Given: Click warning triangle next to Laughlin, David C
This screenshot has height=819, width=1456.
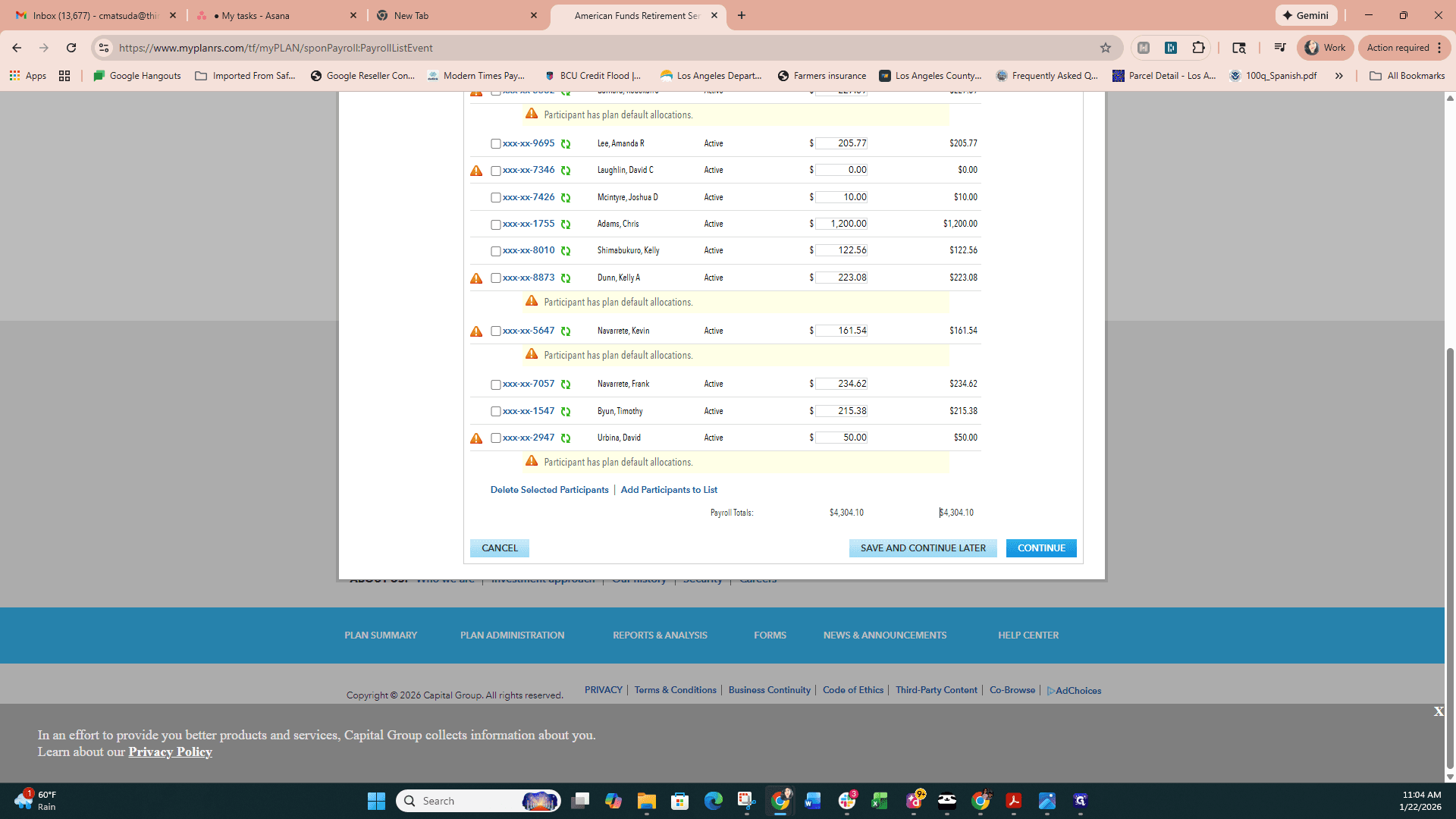Looking at the screenshot, I should [476, 171].
